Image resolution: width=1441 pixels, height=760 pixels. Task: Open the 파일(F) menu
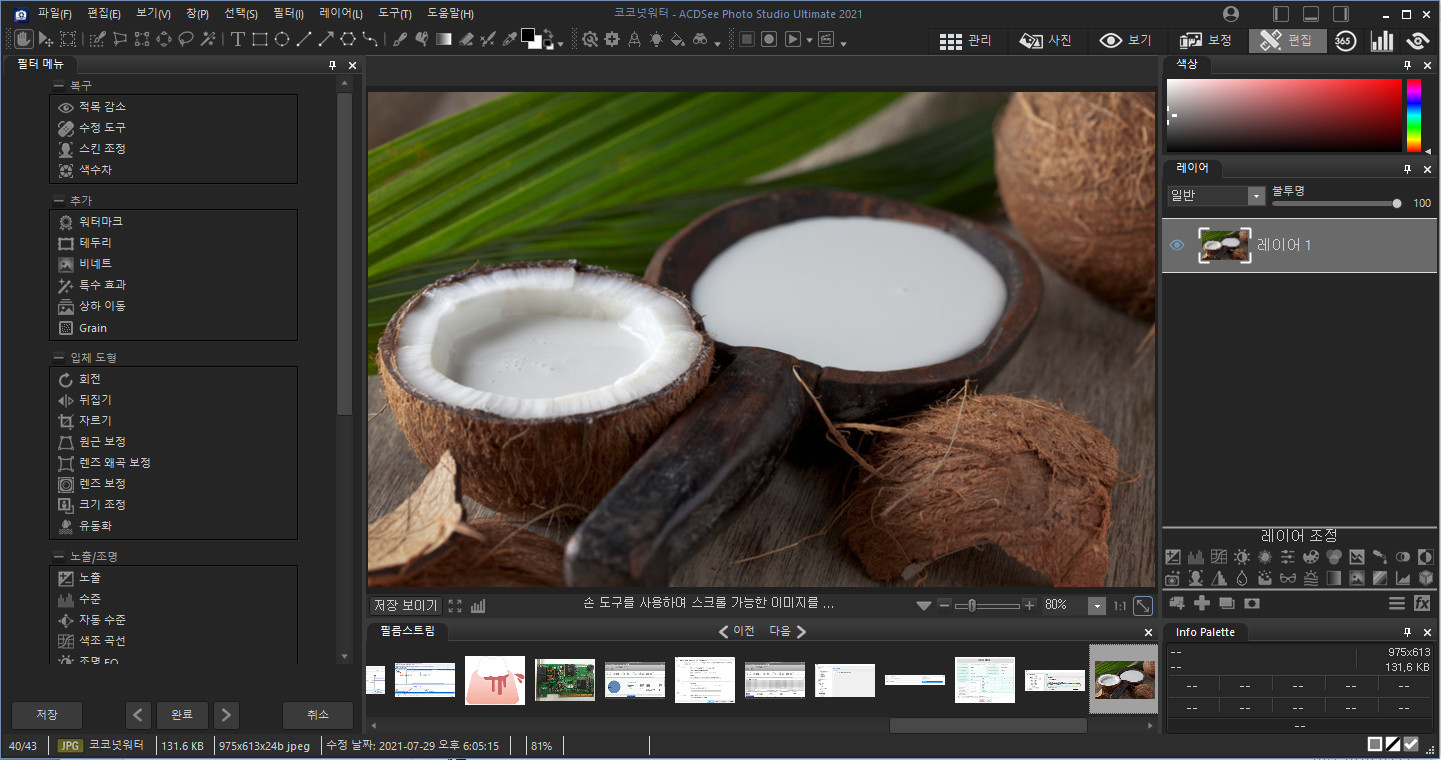tap(55, 14)
